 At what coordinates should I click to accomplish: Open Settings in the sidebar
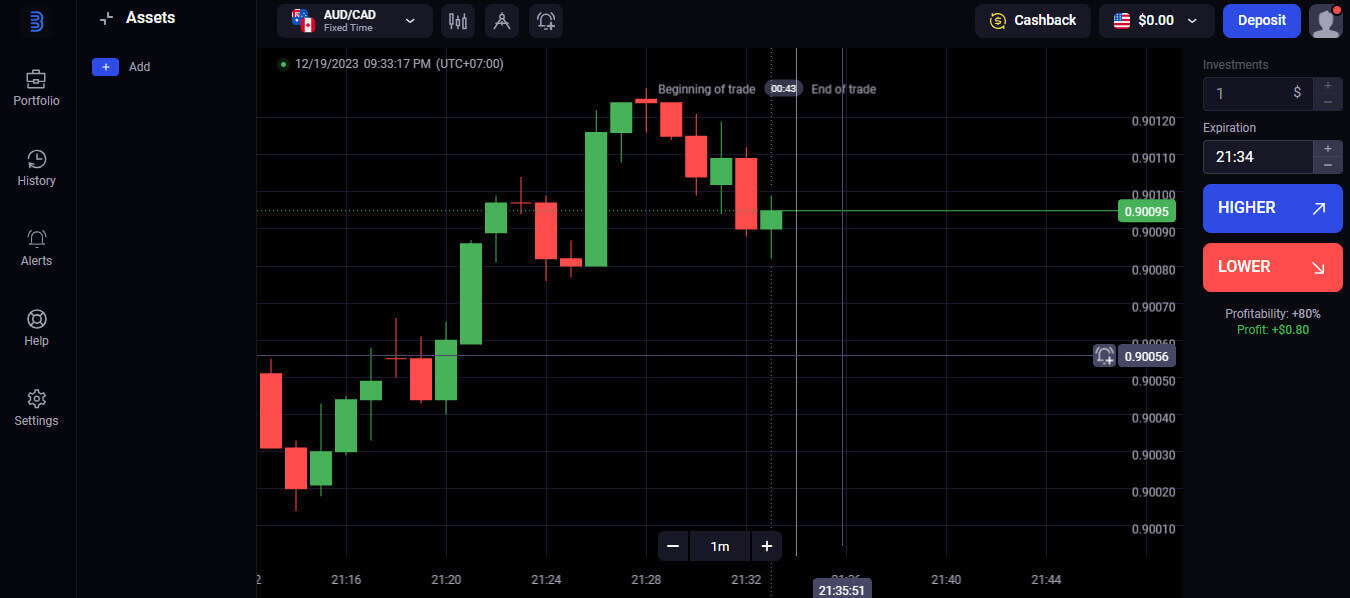click(36, 408)
